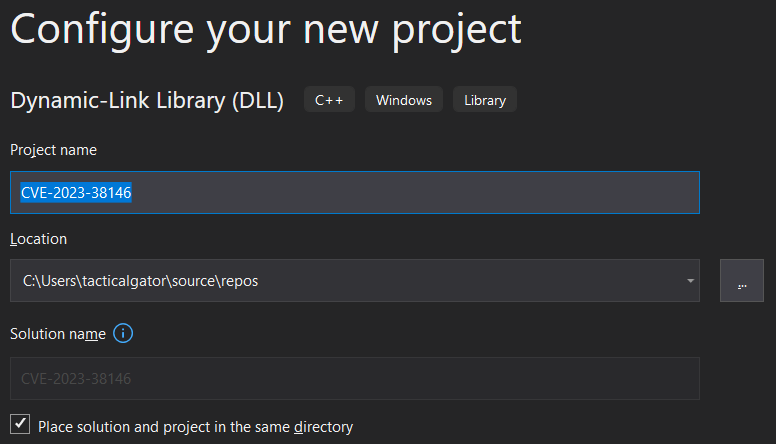Click the grayed Solution name field
Image resolution: width=776 pixels, height=444 pixels.
tap(355, 379)
